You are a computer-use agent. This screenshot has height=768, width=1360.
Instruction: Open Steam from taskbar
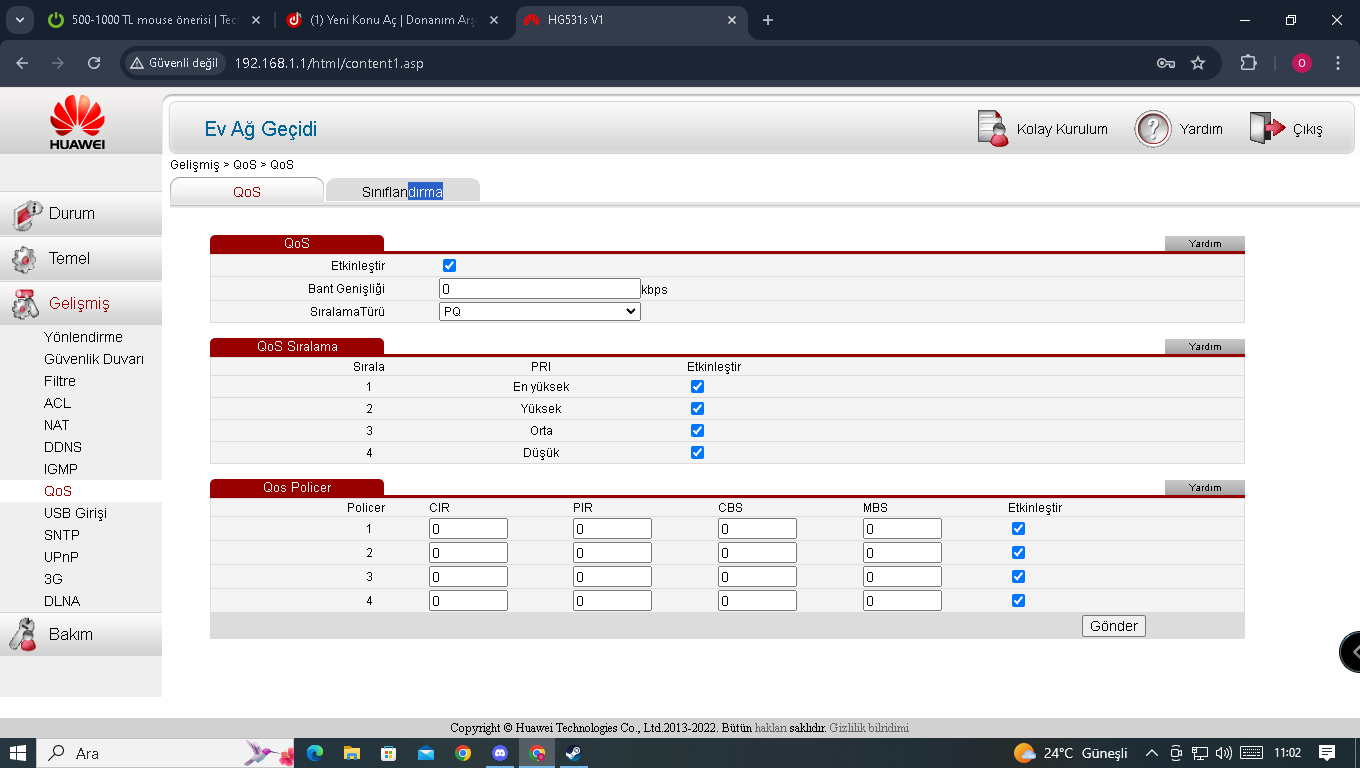[x=574, y=753]
